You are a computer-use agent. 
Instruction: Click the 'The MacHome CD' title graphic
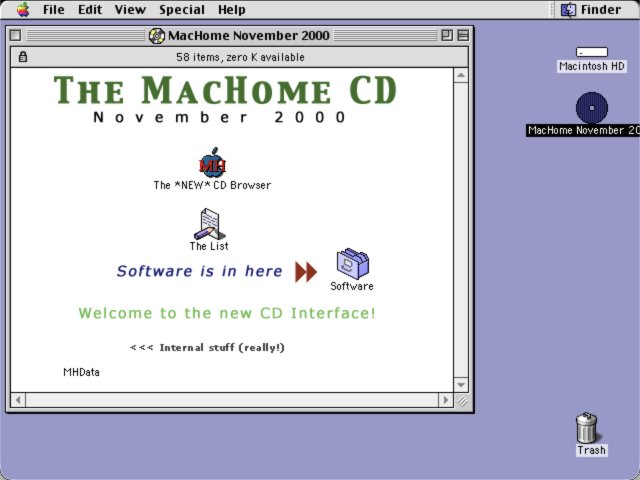pos(225,90)
